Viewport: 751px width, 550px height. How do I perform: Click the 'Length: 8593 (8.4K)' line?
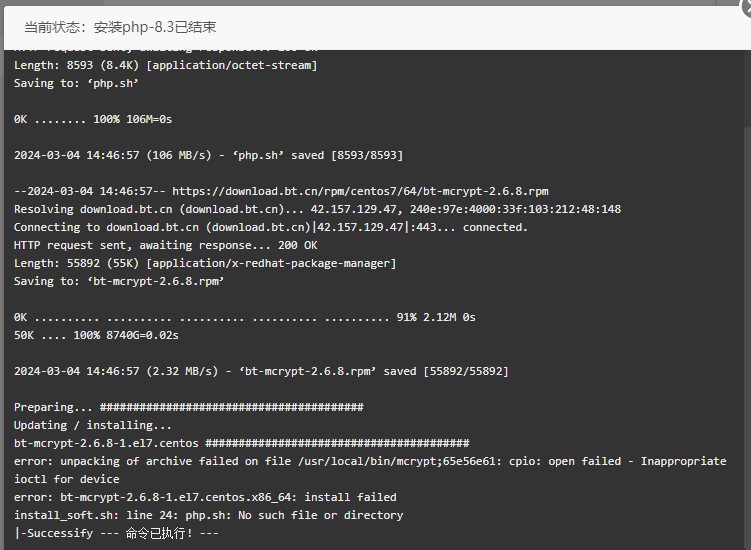point(166,65)
